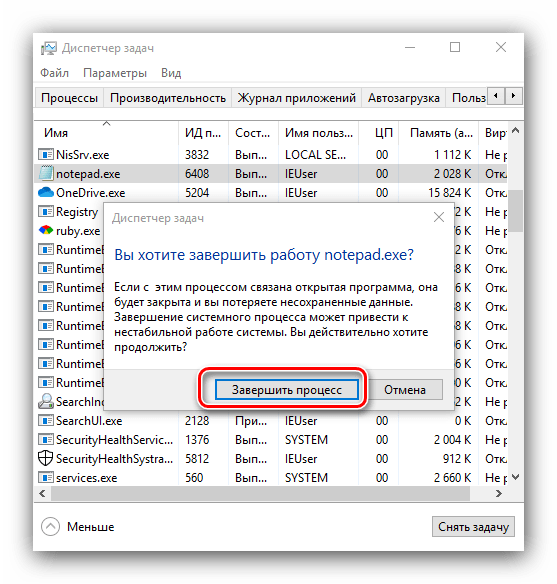Click the services.exe process icon
557x584 pixels.
click(x=46, y=477)
